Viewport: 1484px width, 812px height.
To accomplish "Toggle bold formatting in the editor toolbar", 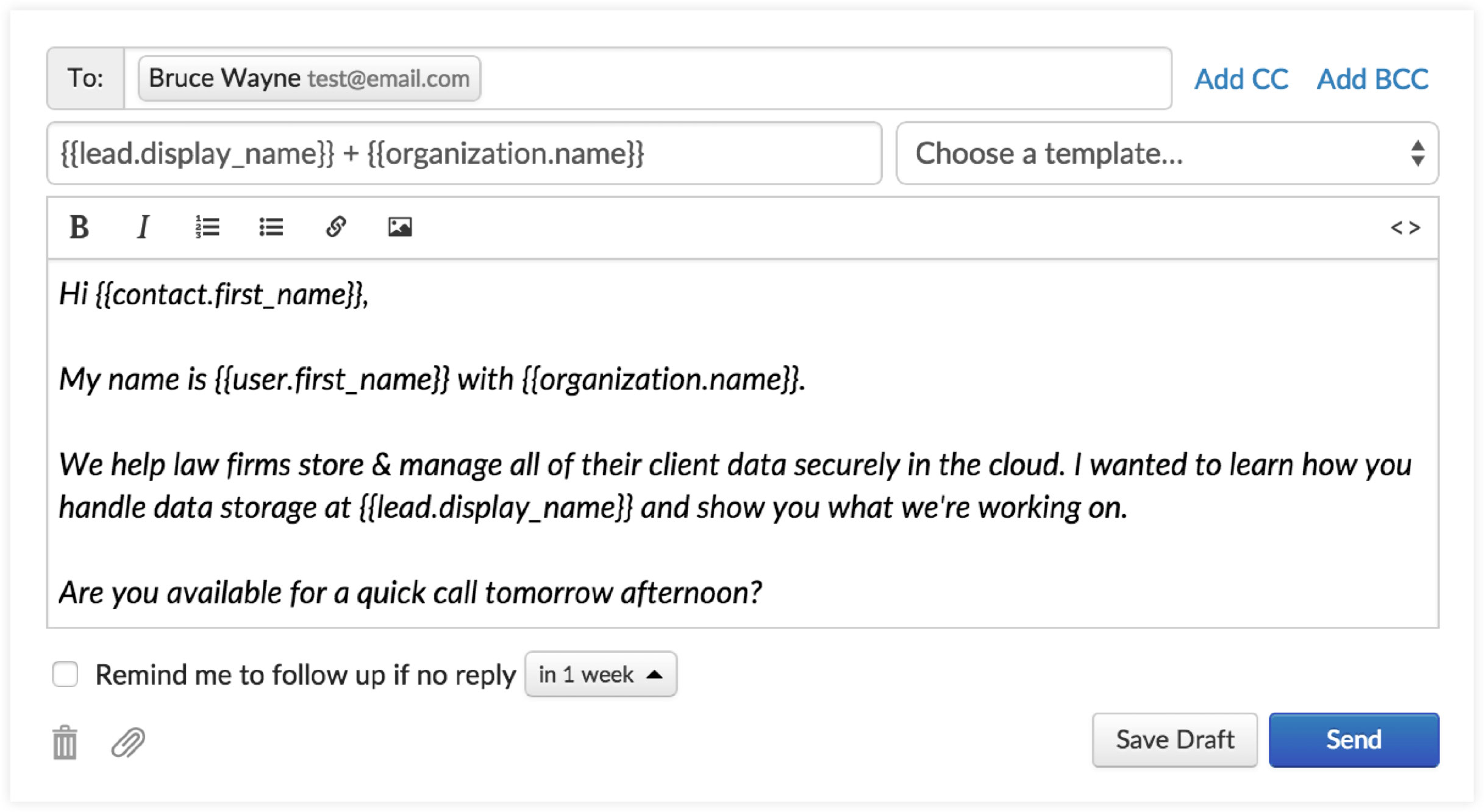I will (x=79, y=227).
